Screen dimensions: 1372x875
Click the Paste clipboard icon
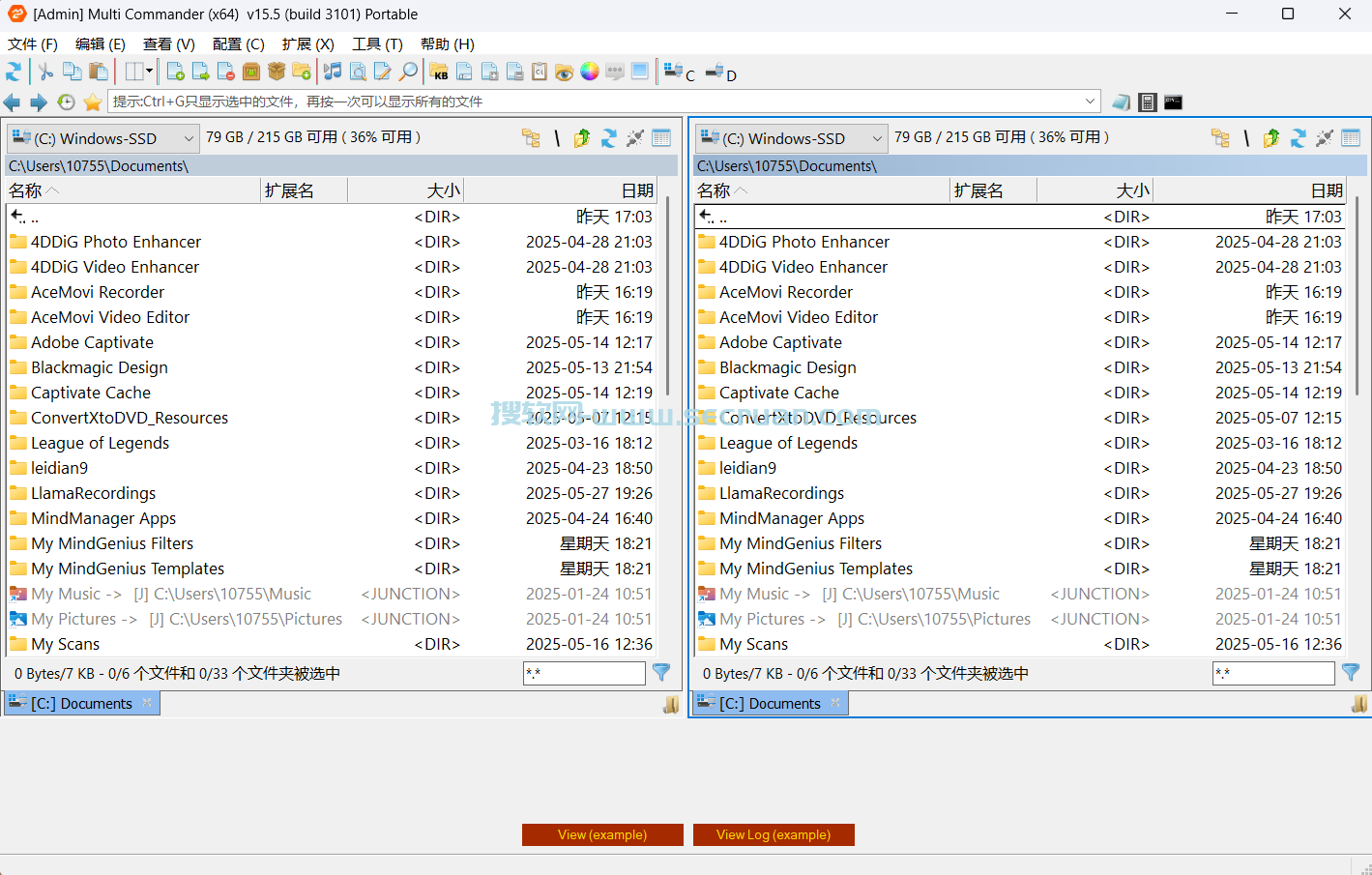98,72
